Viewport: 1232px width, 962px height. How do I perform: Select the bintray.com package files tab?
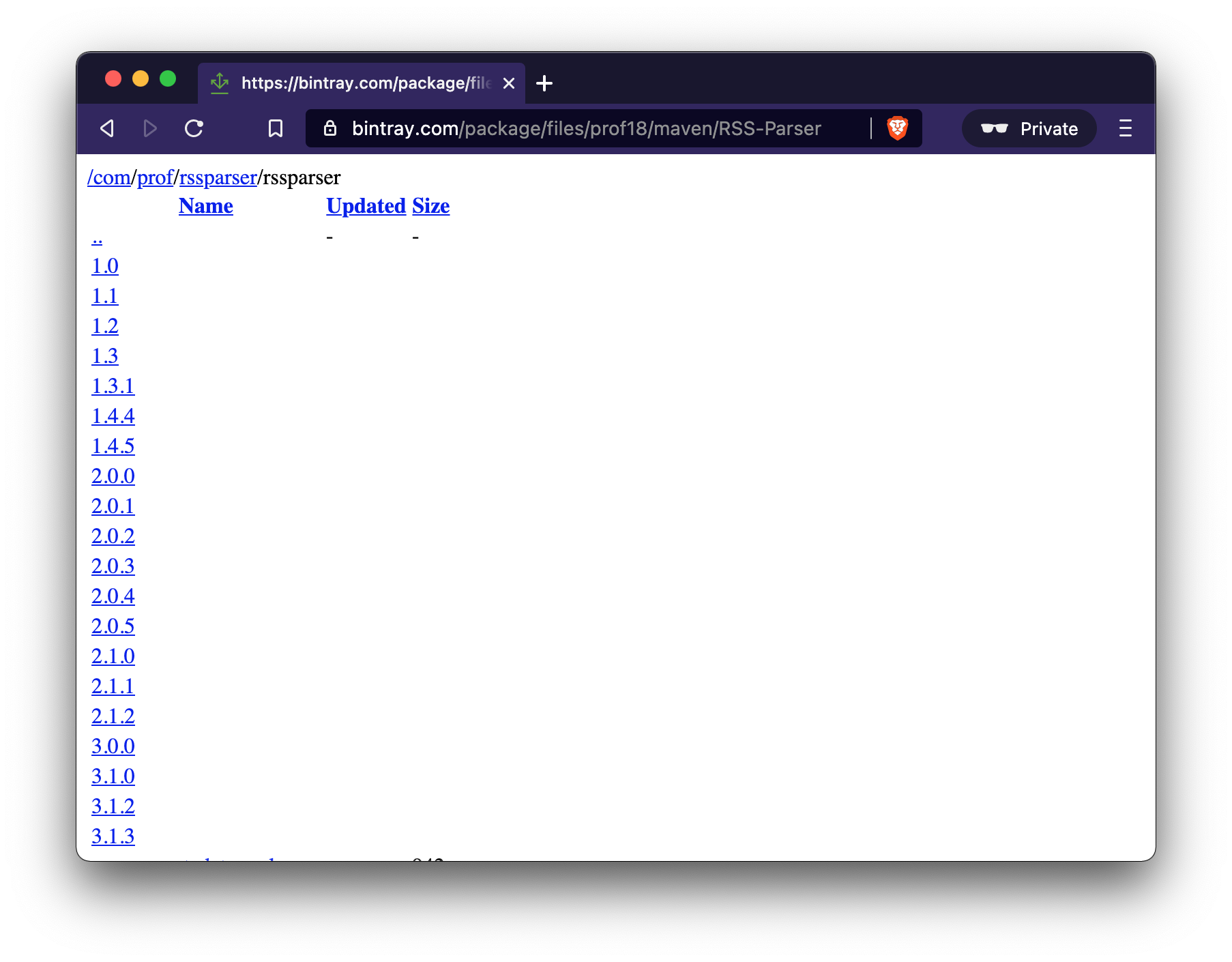click(362, 83)
